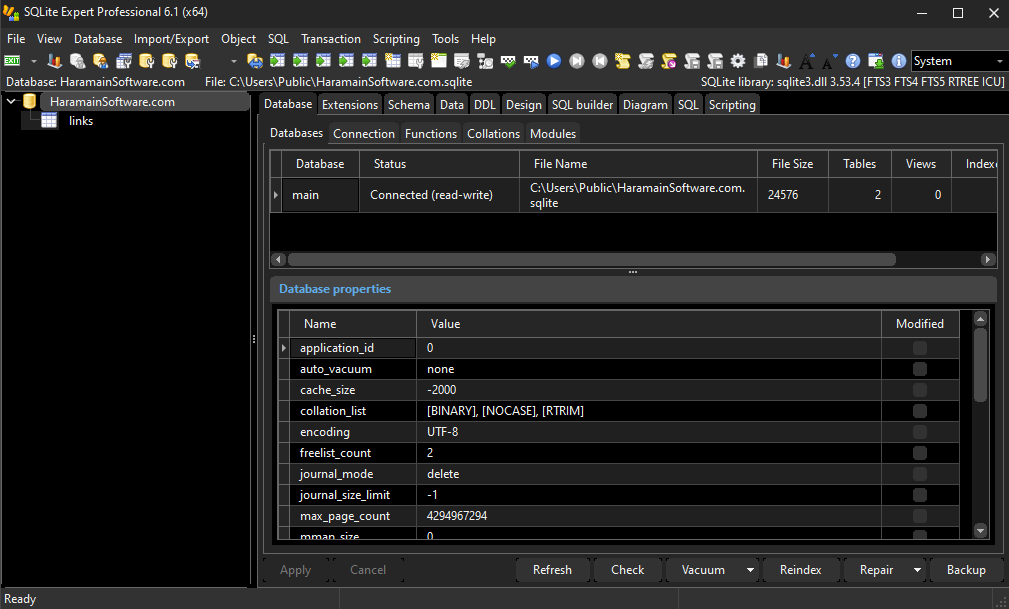Image resolution: width=1009 pixels, height=609 pixels.
Task: Click the File Size column header
Action: click(792, 164)
